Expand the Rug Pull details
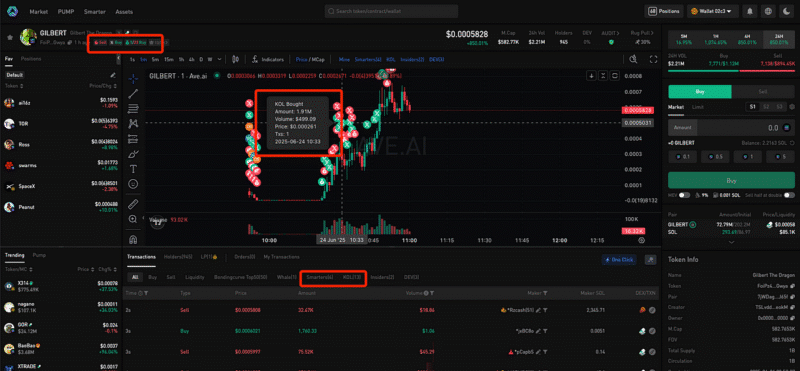This screenshot has height=371, width=800. (x=643, y=33)
